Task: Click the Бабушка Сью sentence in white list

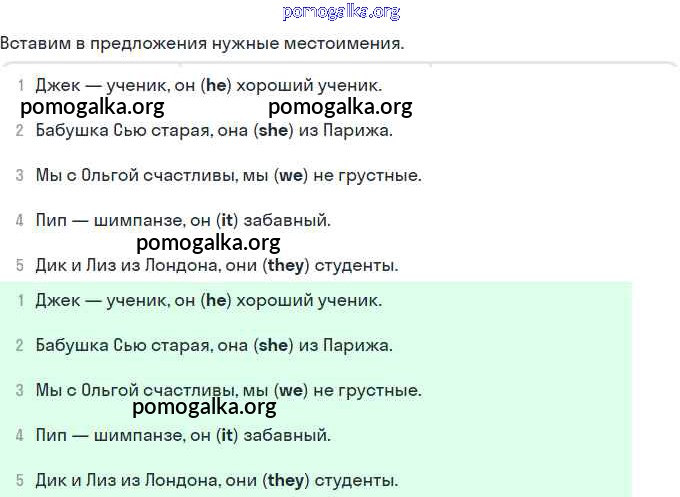Action: coord(213,130)
